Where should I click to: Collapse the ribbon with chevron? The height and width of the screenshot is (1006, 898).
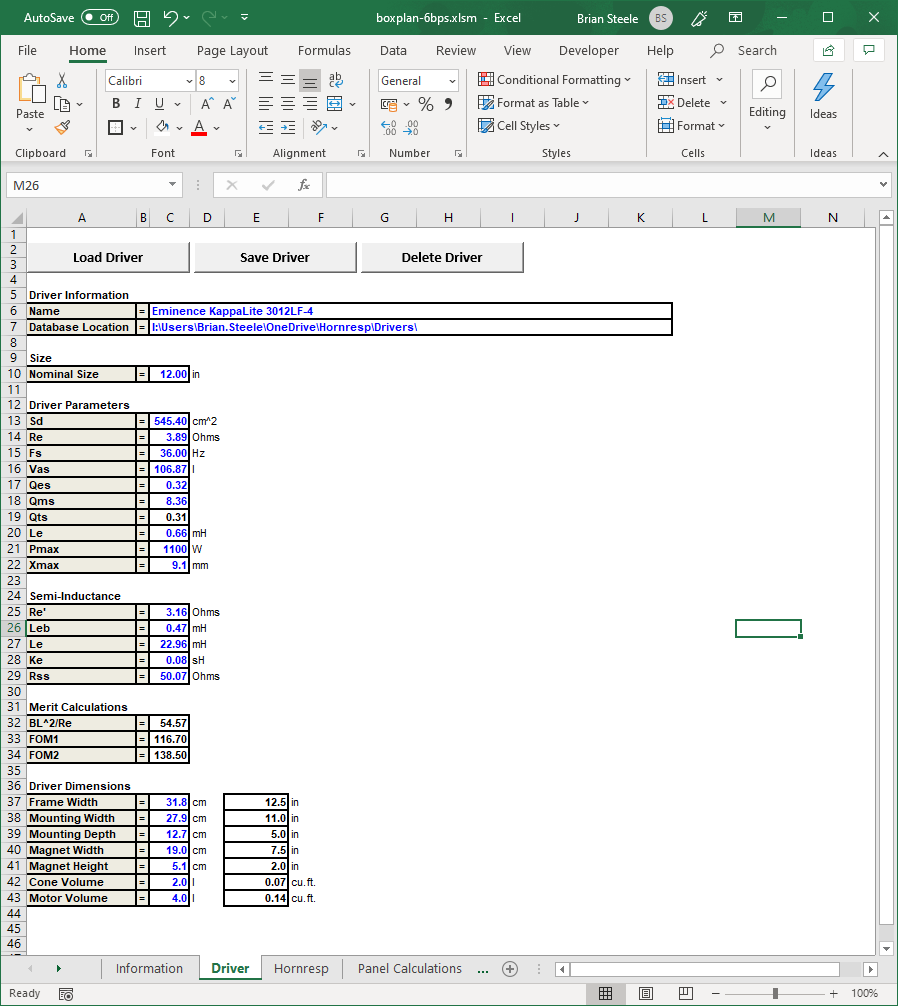[x=883, y=154]
